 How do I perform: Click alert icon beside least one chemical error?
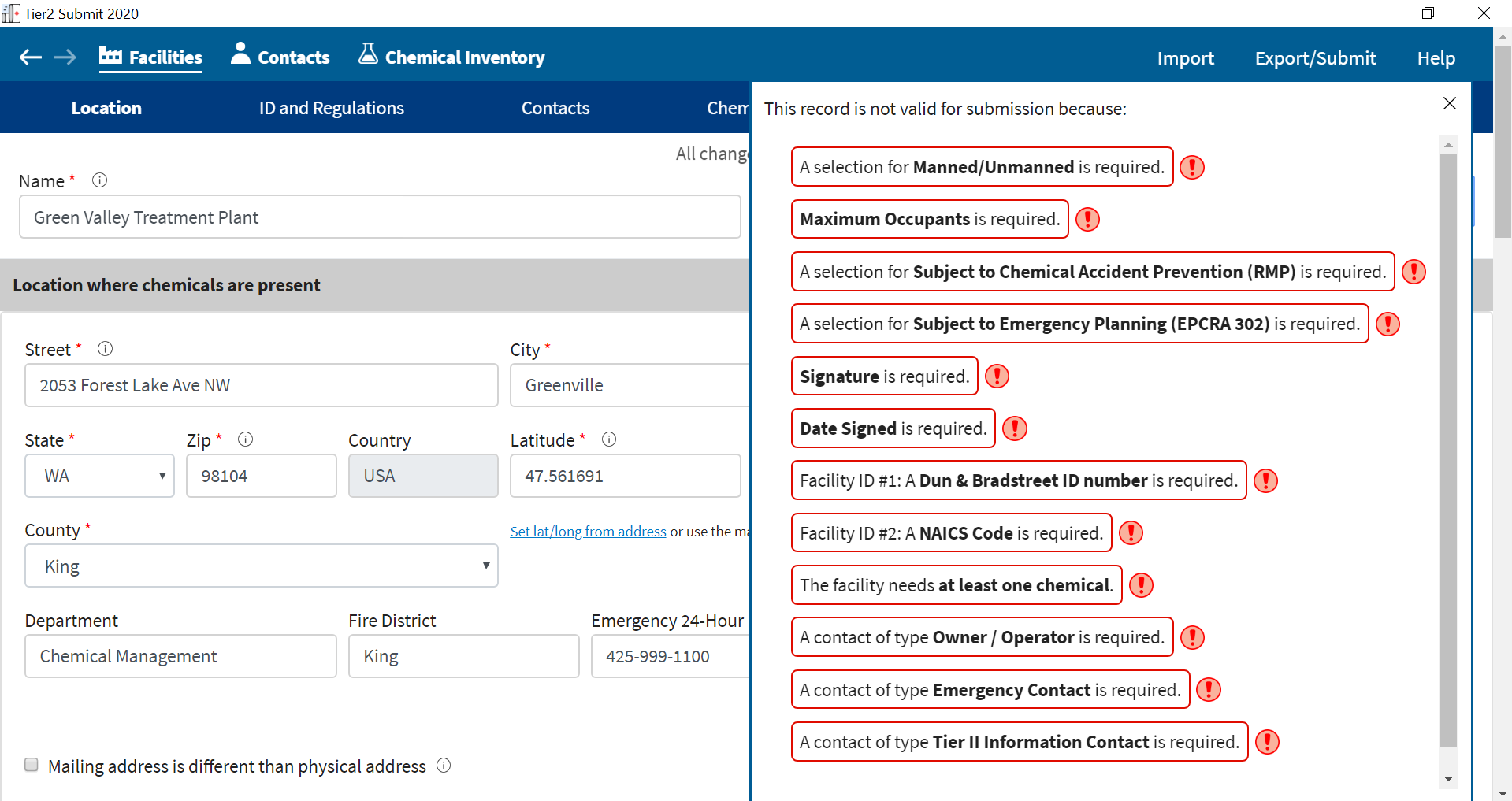click(x=1141, y=585)
